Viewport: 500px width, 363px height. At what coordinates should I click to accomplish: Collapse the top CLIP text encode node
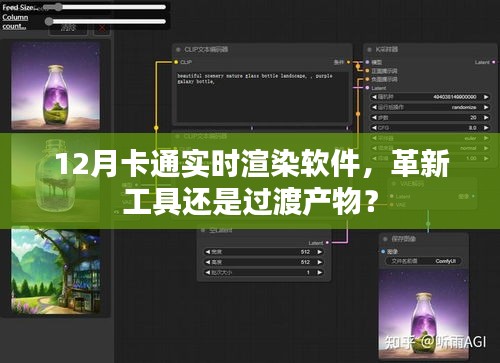click(178, 50)
